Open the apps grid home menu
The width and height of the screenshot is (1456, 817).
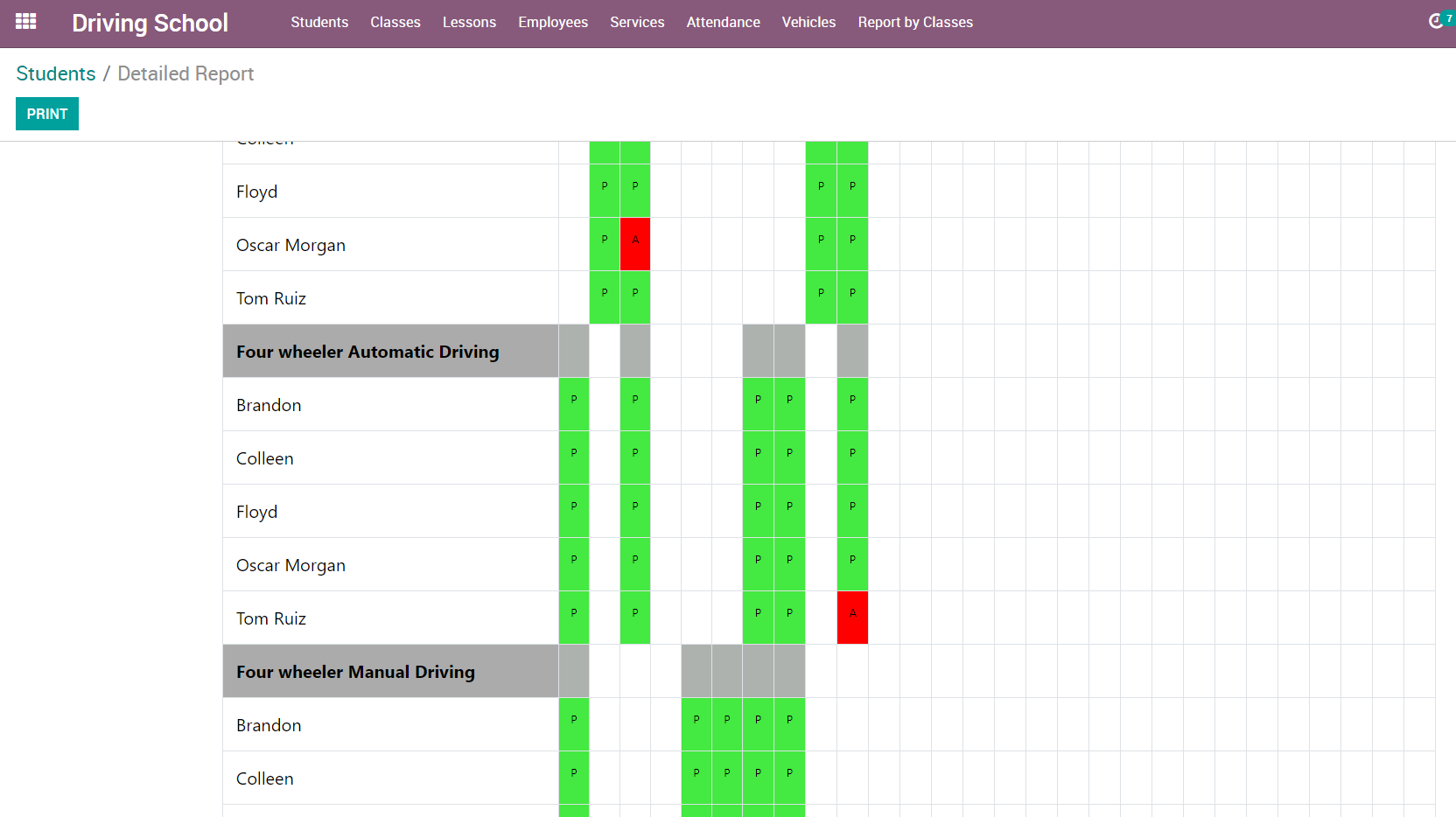point(26,22)
